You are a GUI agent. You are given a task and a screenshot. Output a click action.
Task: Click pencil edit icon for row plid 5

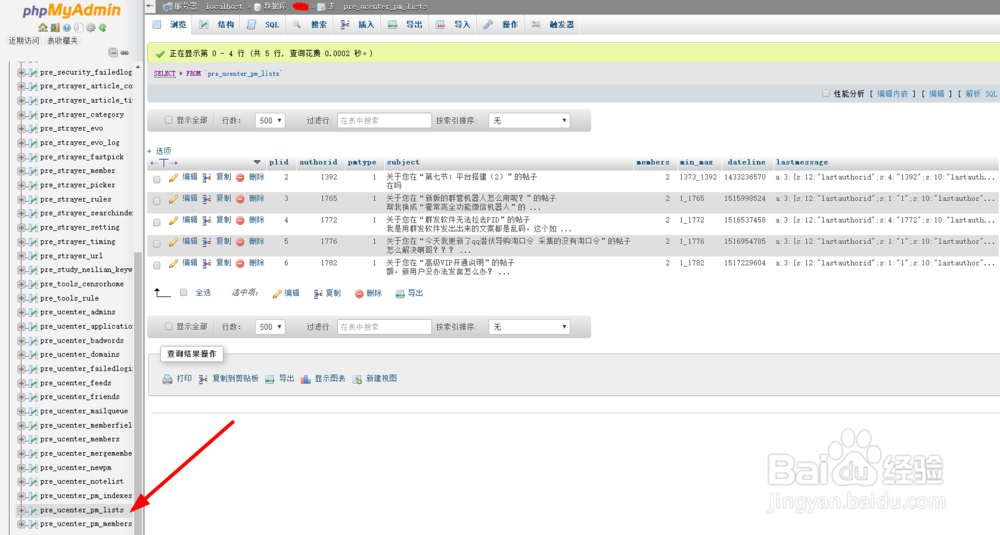pyautogui.click(x=173, y=242)
